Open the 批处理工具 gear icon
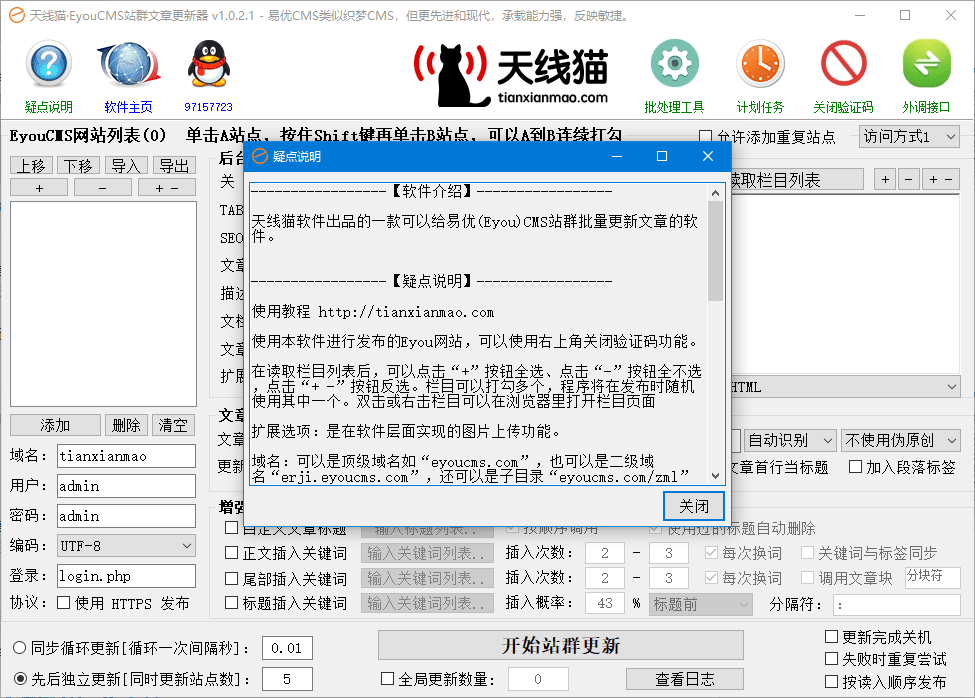975x698 pixels. point(675,63)
